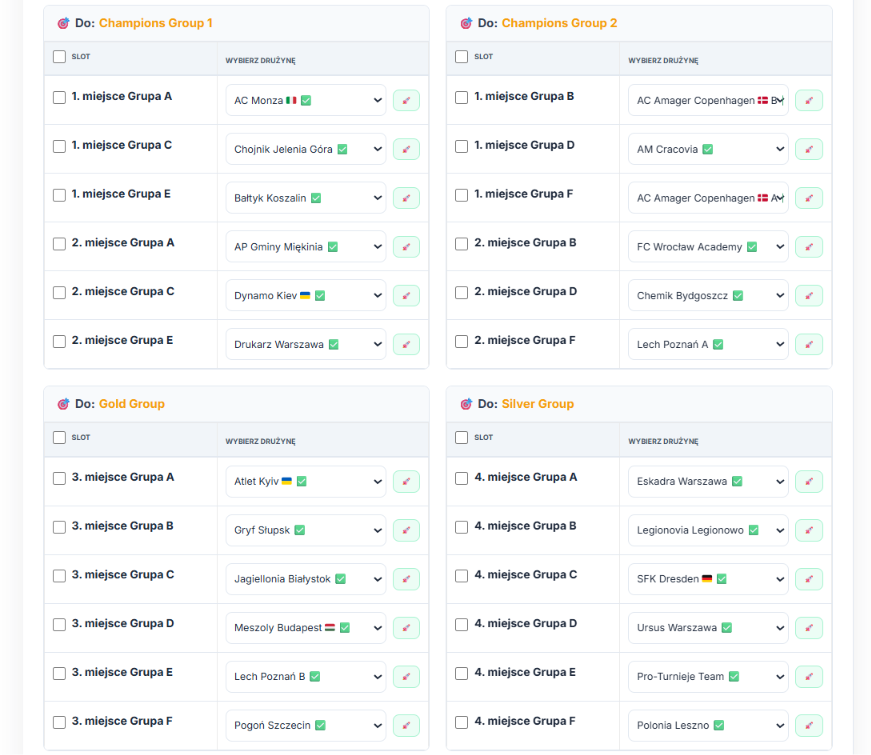Viewport: 871px width, 755px height.
Task: Check the 3. miejsce Grupa F slot
Action: [59, 722]
